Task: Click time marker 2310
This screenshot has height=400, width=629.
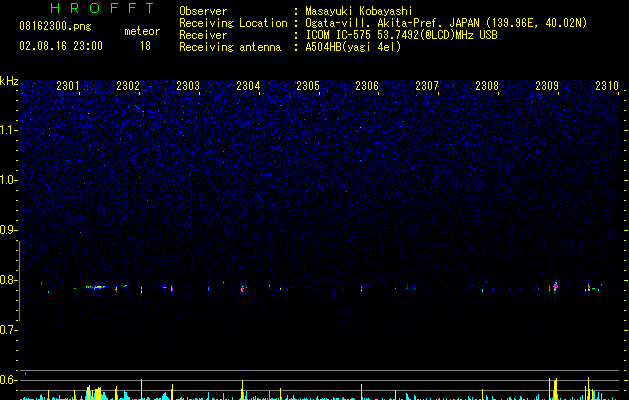Action: click(x=607, y=86)
